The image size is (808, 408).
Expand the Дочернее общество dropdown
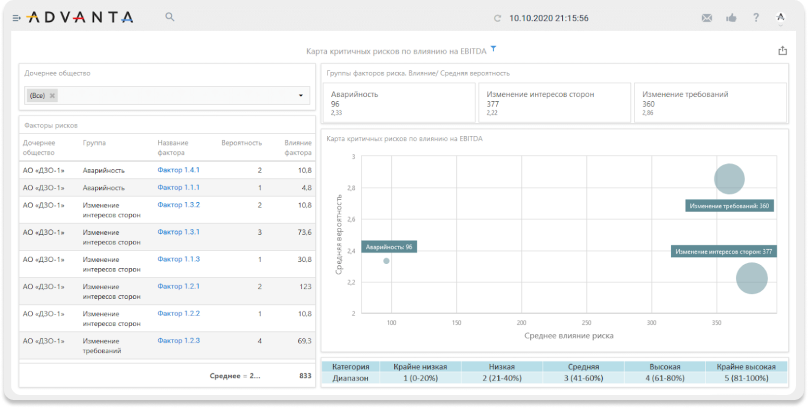[x=300, y=96]
